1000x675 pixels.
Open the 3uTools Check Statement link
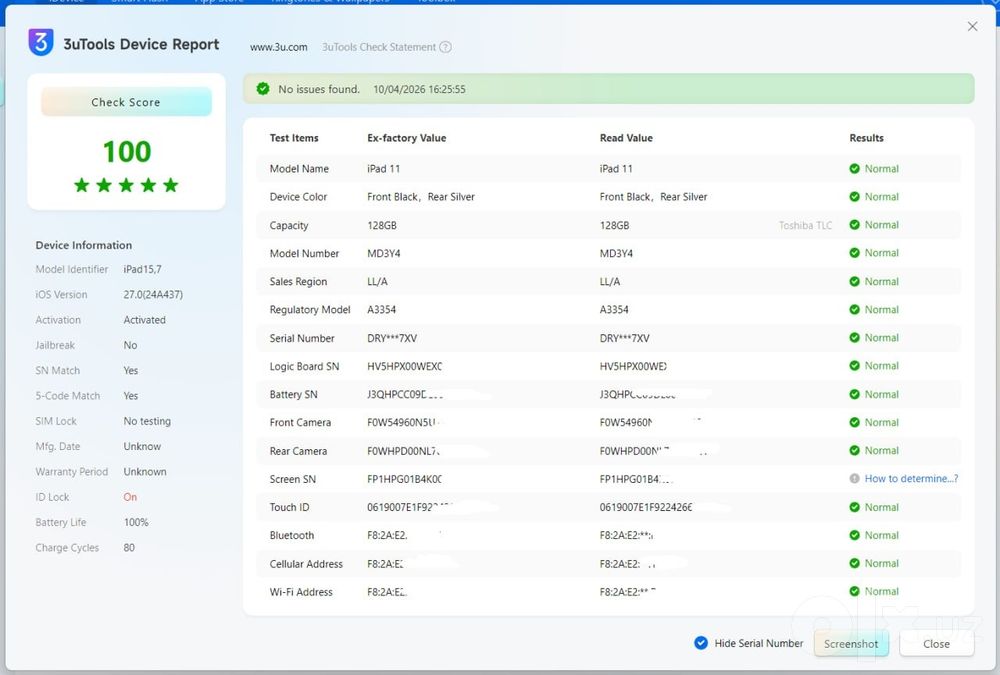(x=379, y=47)
